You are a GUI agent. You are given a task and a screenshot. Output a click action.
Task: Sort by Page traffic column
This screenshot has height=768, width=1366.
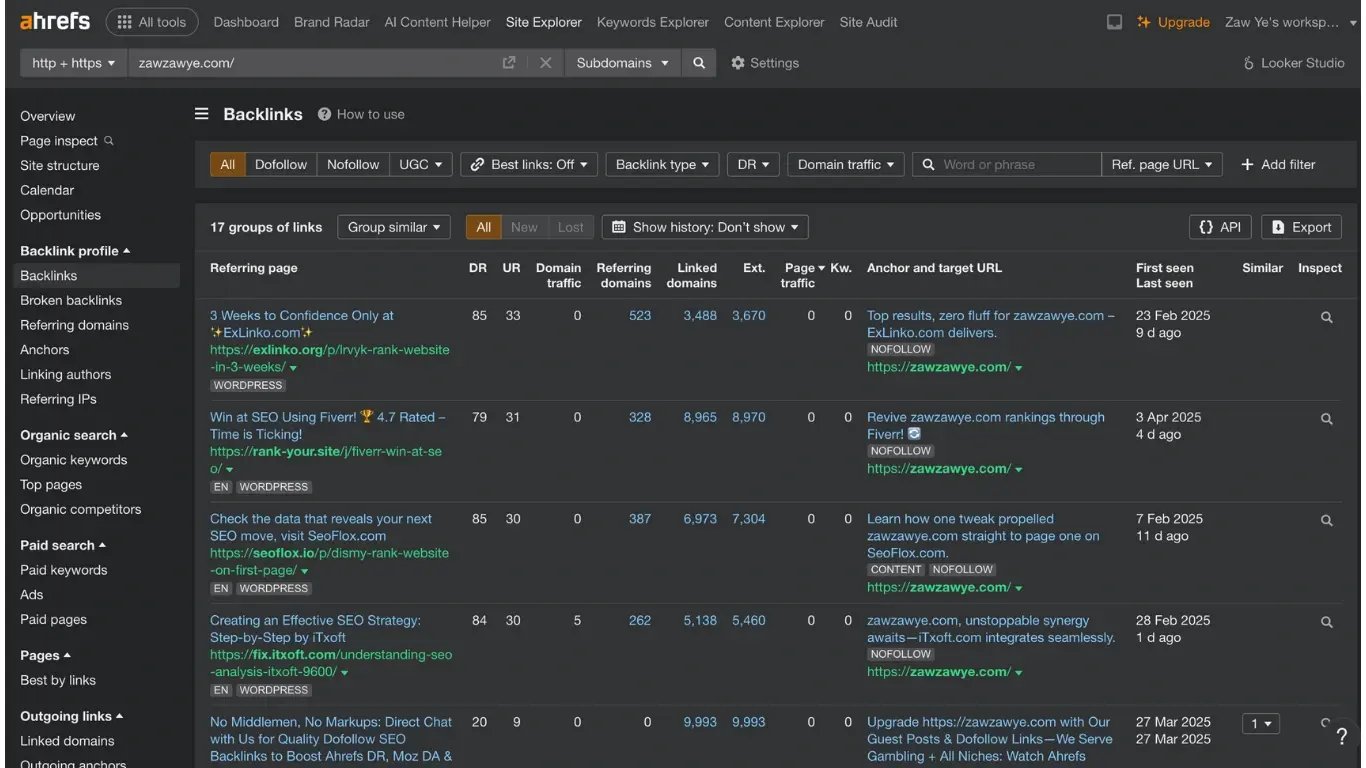(803, 275)
